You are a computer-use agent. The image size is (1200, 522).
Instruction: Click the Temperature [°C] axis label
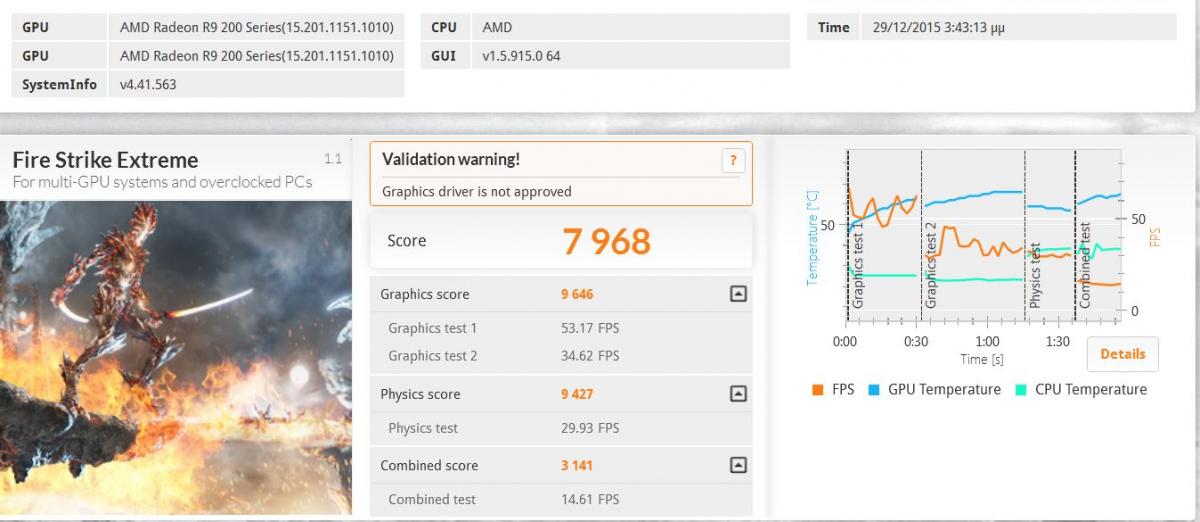tap(812, 237)
